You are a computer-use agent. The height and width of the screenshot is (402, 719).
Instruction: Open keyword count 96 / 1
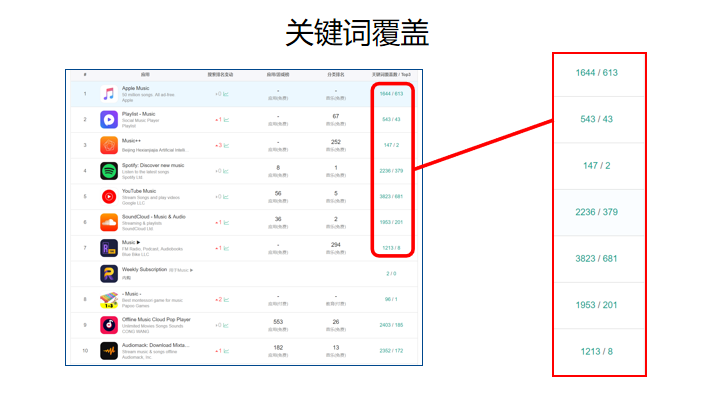391,299
